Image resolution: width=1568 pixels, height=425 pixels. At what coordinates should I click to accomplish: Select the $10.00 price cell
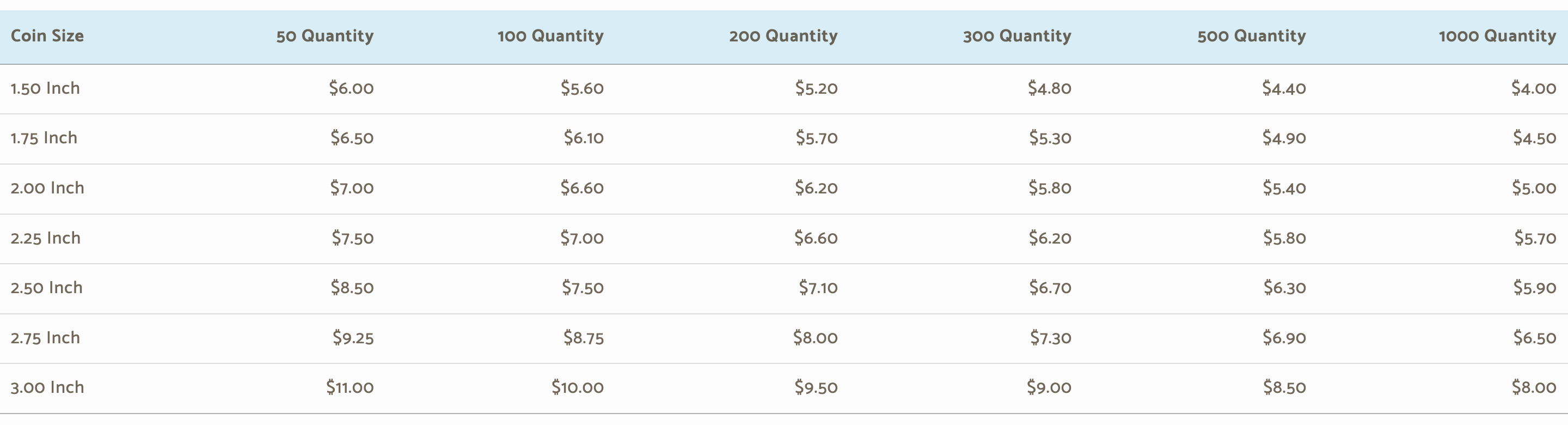[x=578, y=387]
